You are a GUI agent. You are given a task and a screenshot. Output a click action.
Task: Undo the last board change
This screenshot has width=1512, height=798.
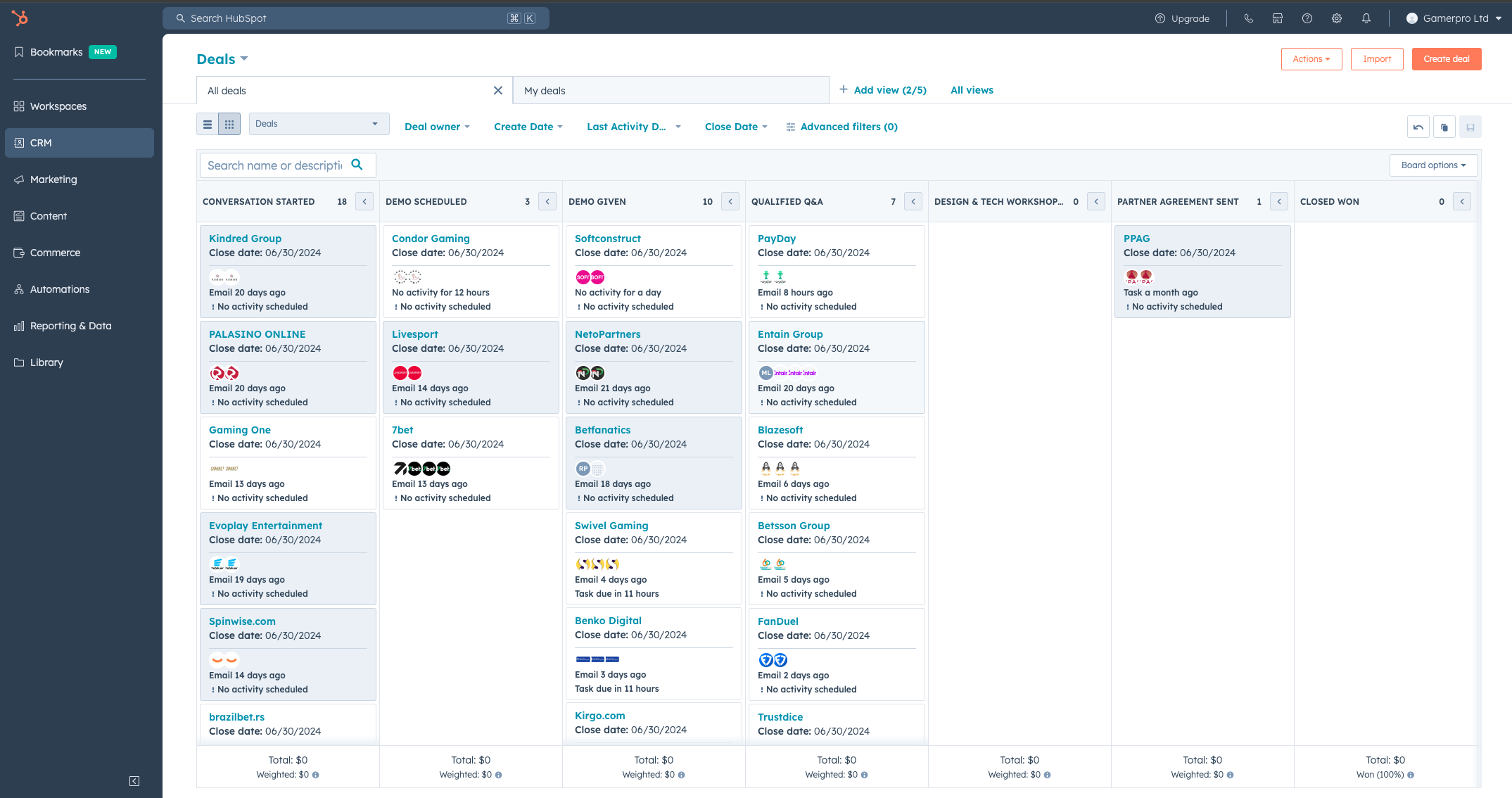pyautogui.click(x=1418, y=127)
